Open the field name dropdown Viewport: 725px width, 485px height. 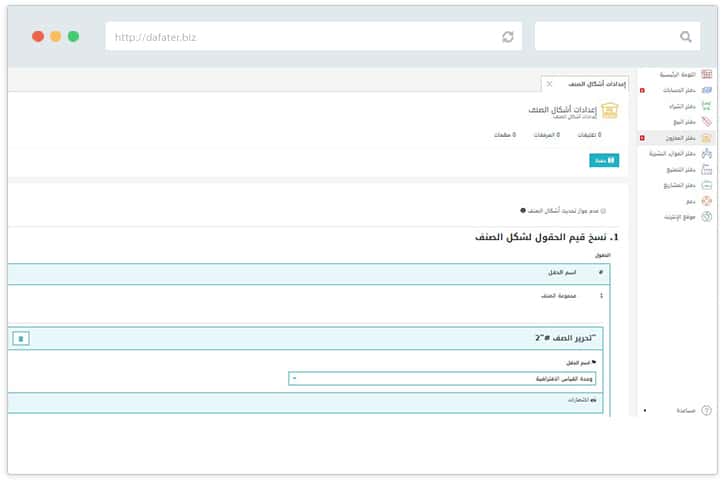pyautogui.click(x=442, y=379)
